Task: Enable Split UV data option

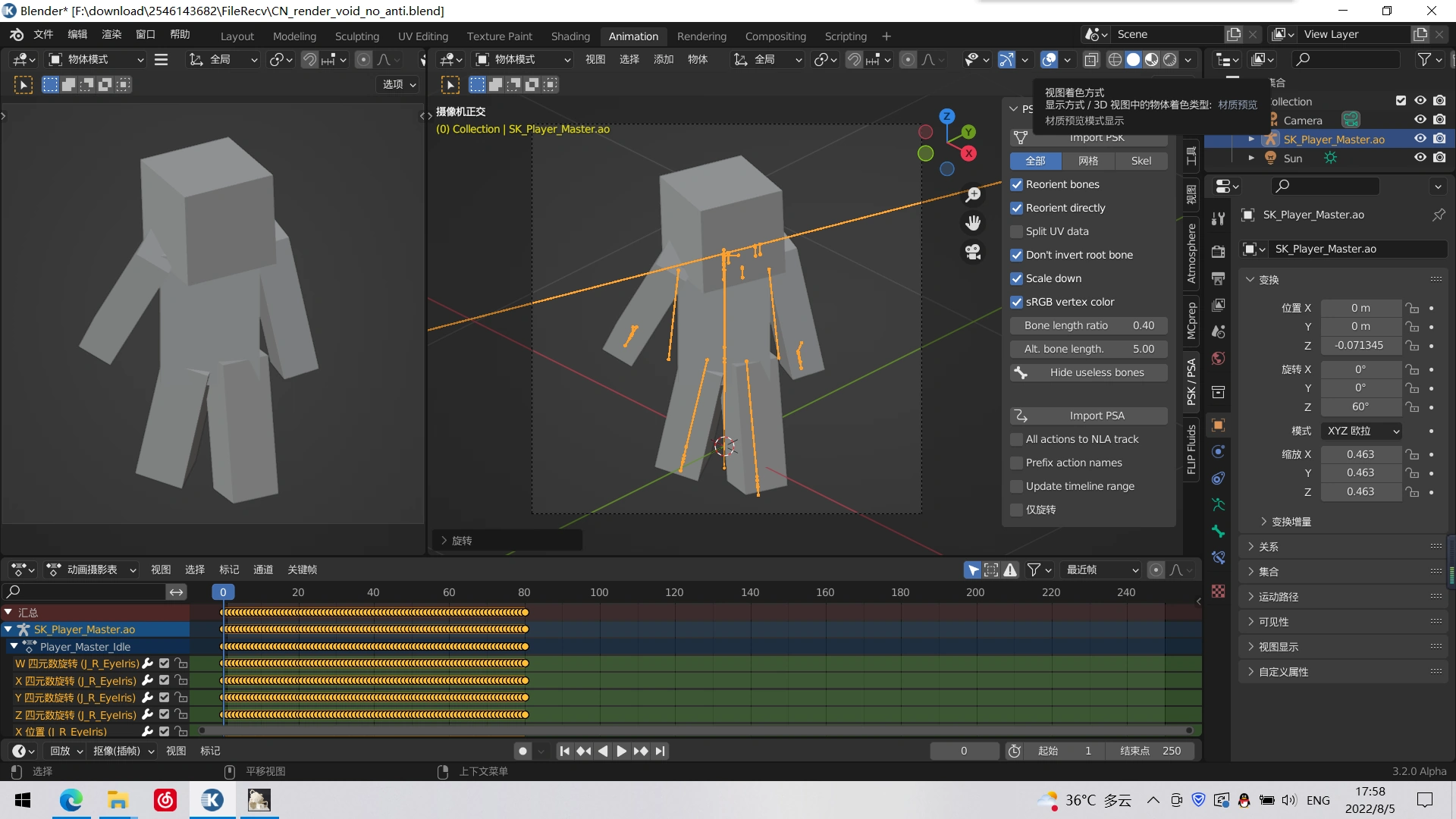Action: (1017, 231)
